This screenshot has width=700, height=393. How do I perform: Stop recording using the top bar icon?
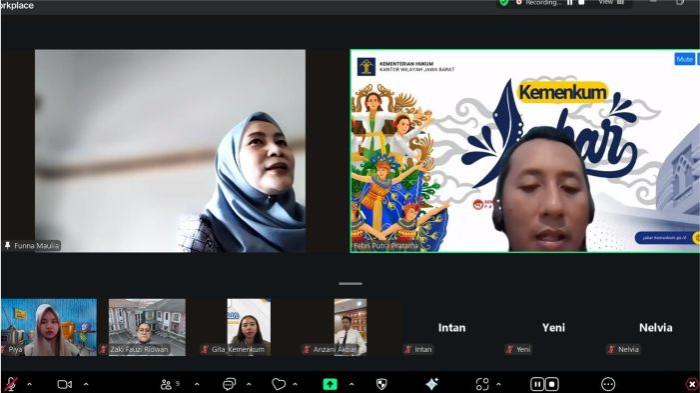coord(581,3)
